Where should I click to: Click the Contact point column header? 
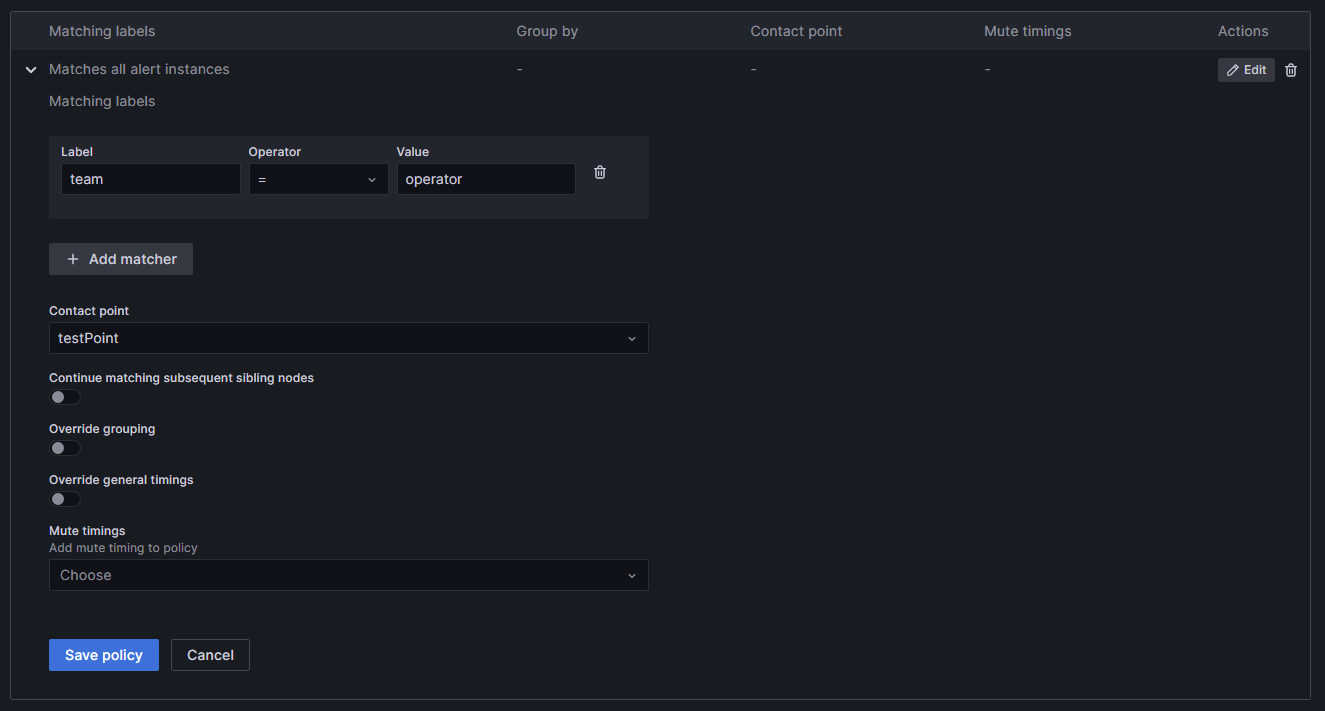(796, 31)
